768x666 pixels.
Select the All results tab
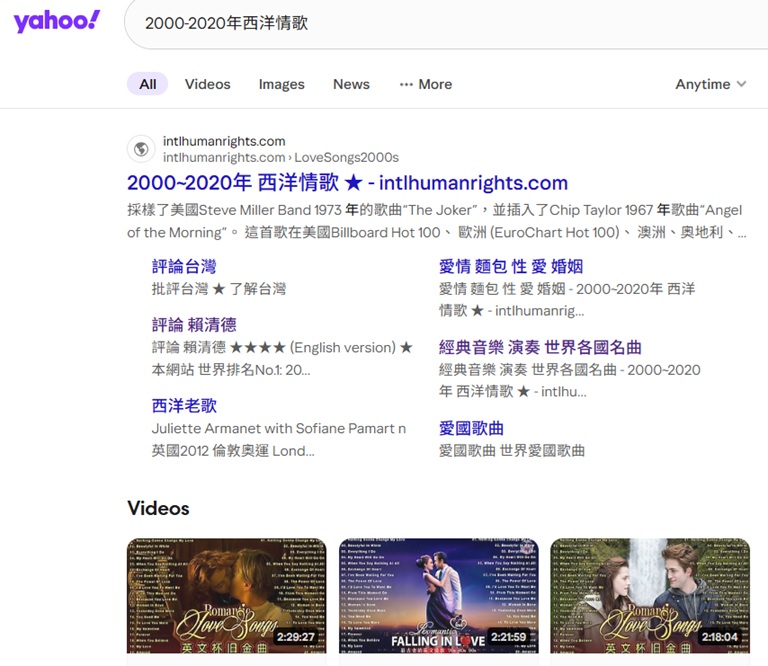coord(147,84)
